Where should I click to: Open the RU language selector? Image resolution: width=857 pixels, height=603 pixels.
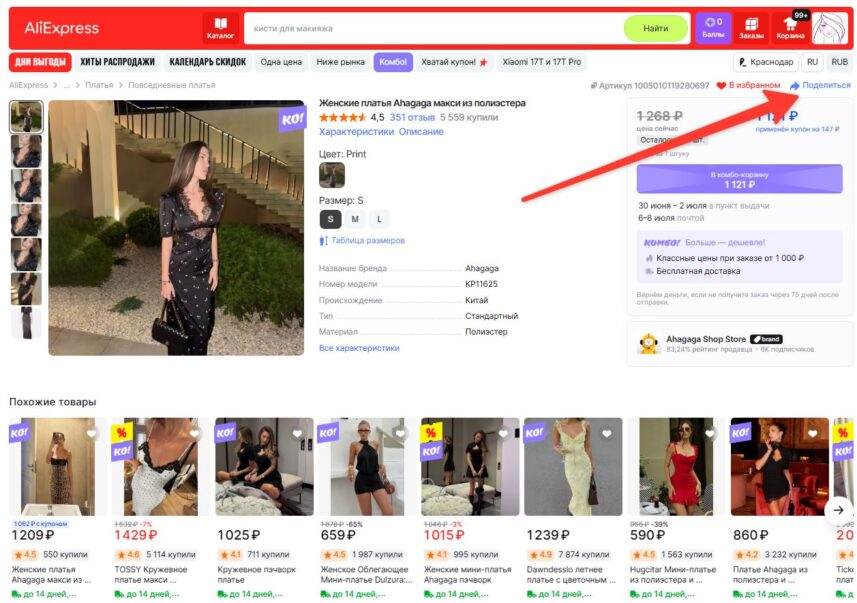point(813,62)
